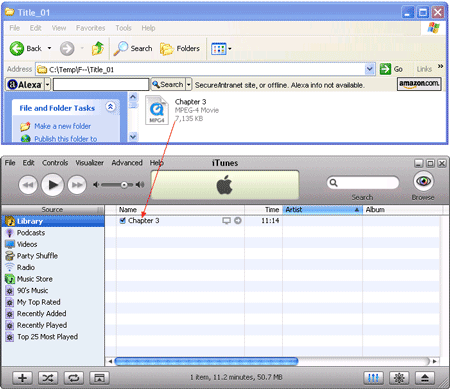Click the iTunes search field
450x389 pixels.
point(363,183)
